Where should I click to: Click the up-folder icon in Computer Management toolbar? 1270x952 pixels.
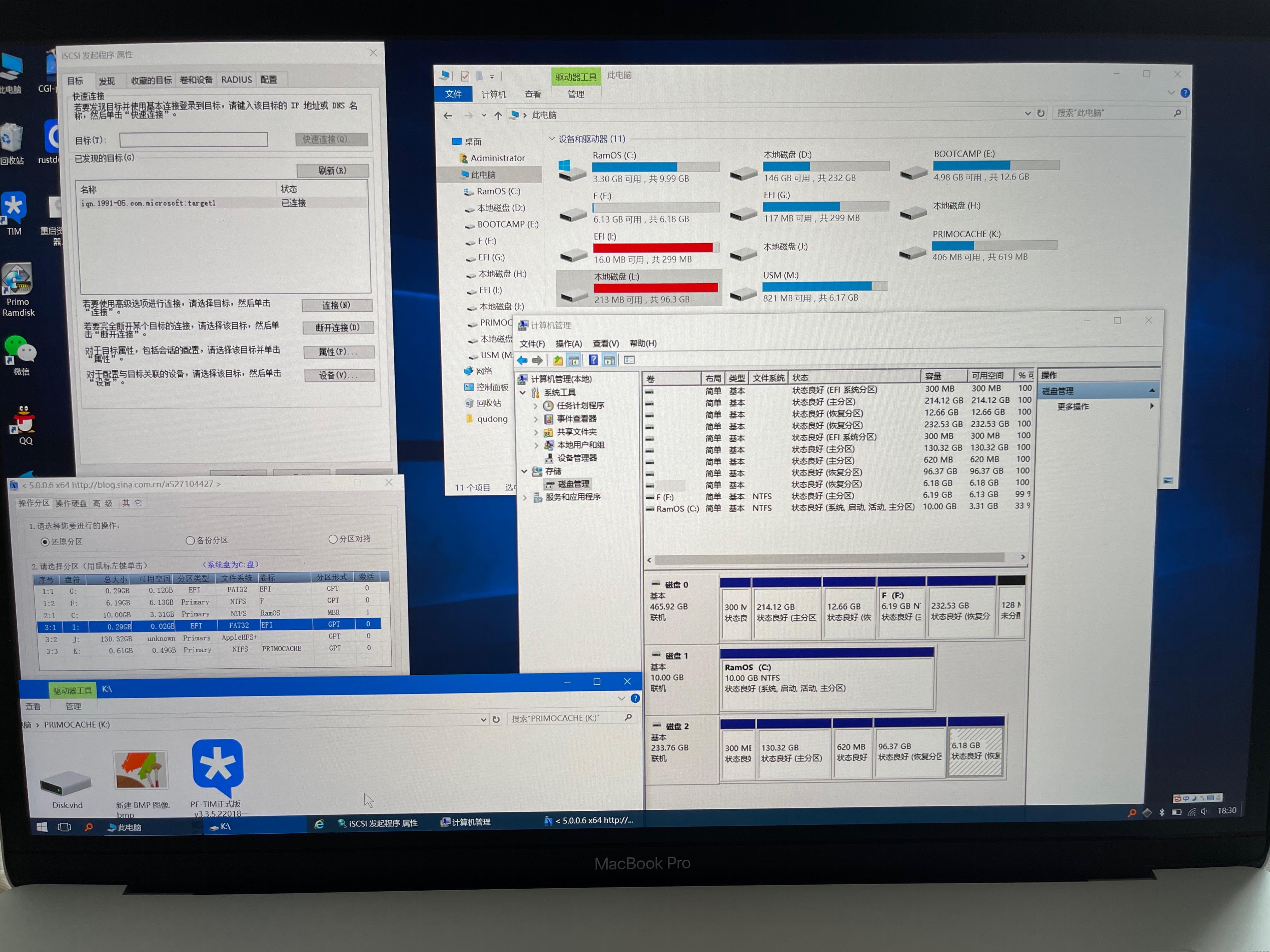tap(558, 360)
